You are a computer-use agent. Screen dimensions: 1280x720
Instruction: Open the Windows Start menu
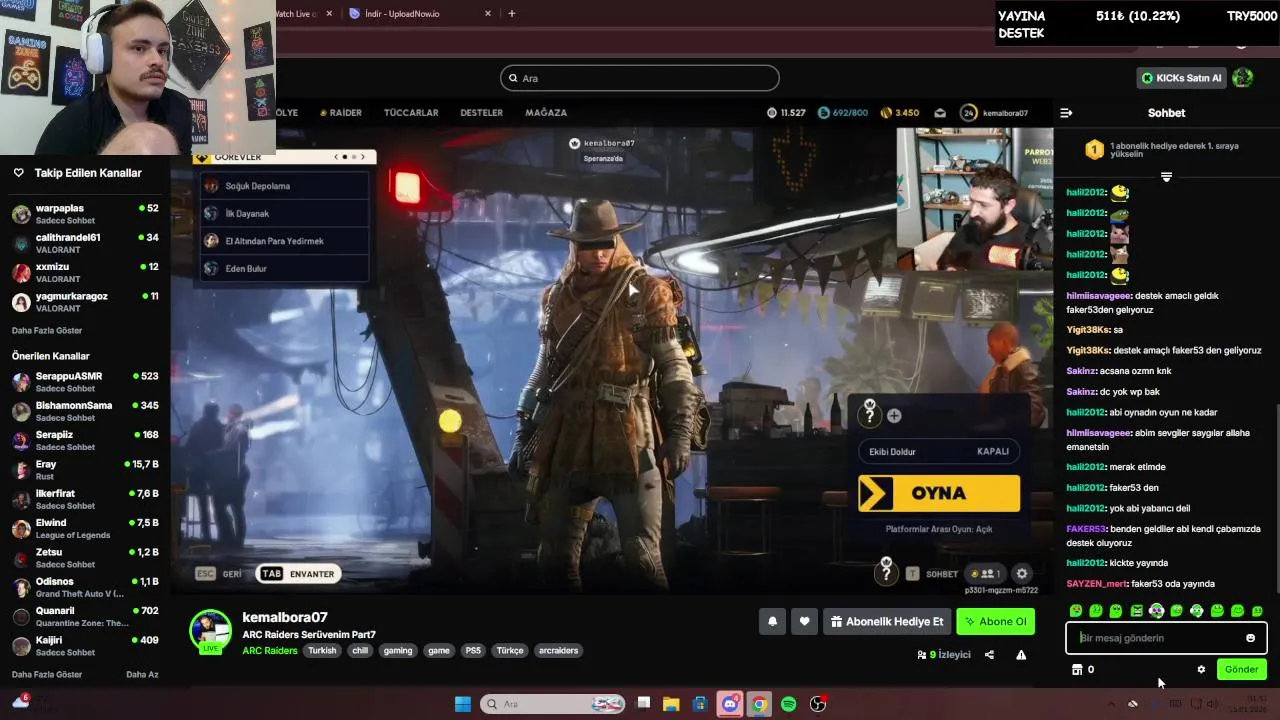point(462,704)
